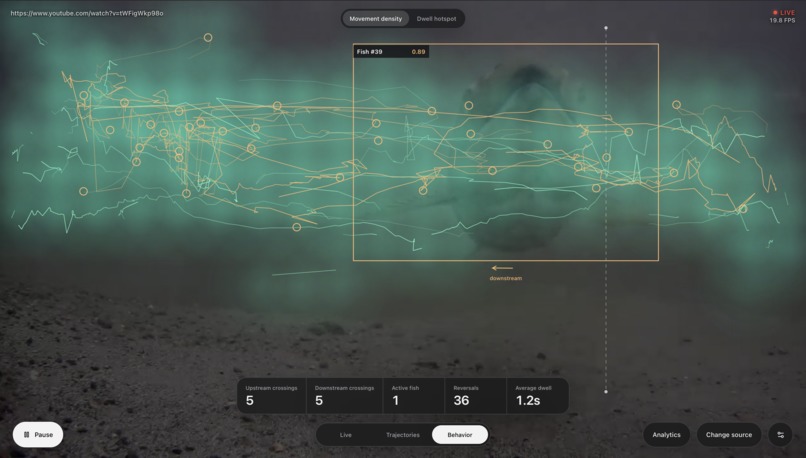Click the LIVE status indicator
Image resolution: width=806 pixels, height=458 pixels.
784,12
